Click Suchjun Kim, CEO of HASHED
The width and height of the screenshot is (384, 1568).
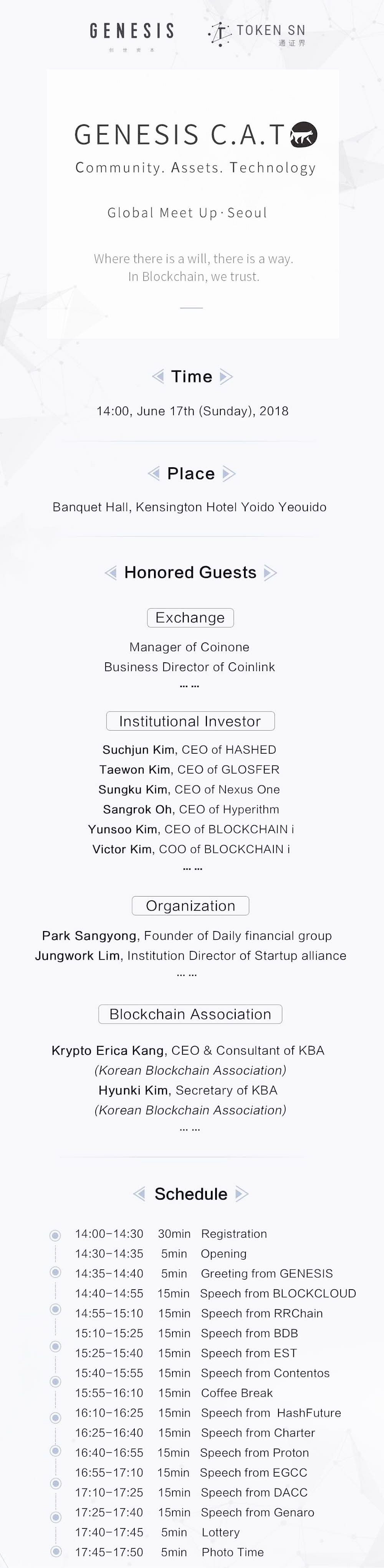click(x=189, y=749)
